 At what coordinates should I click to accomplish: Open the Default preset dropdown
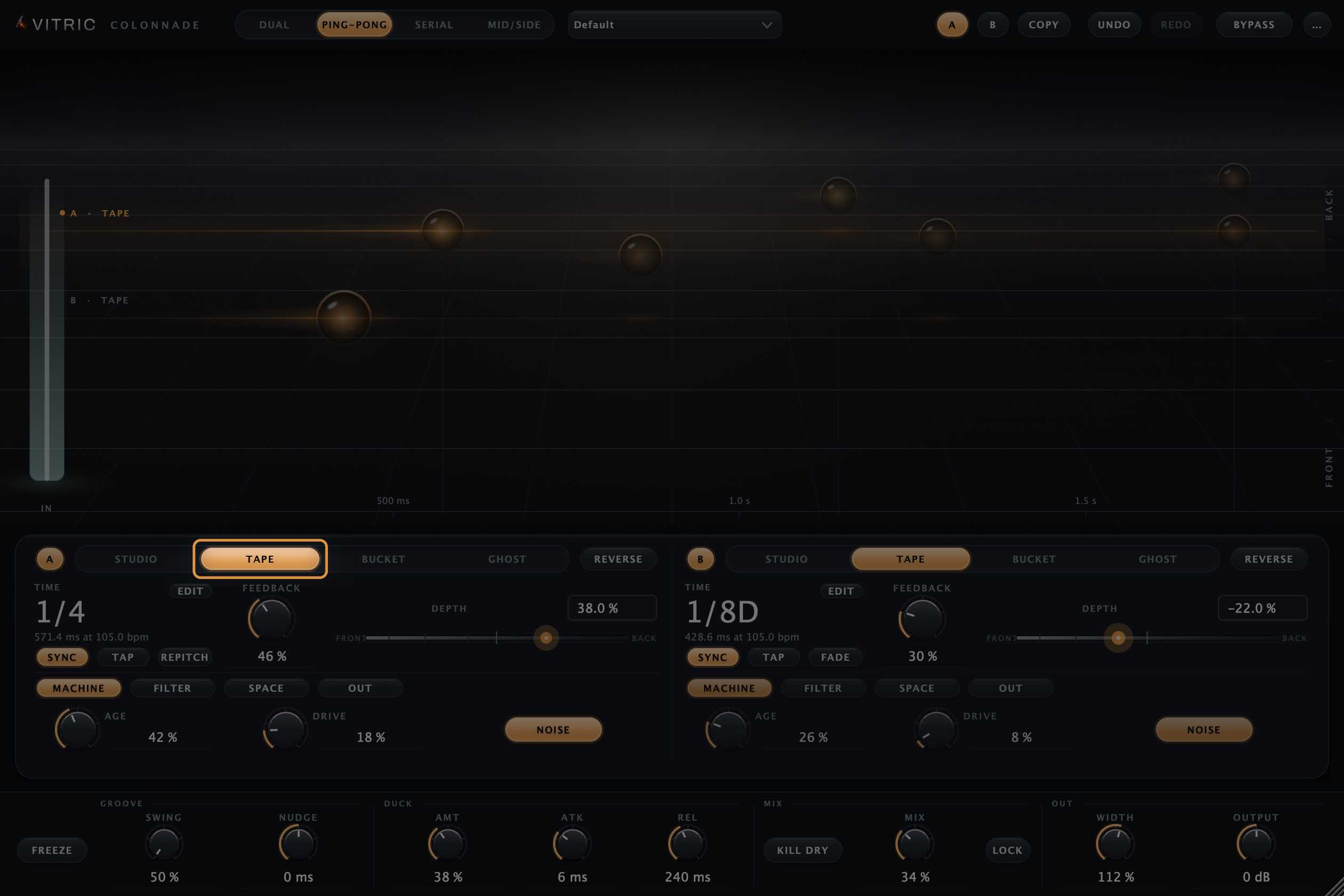tap(674, 25)
